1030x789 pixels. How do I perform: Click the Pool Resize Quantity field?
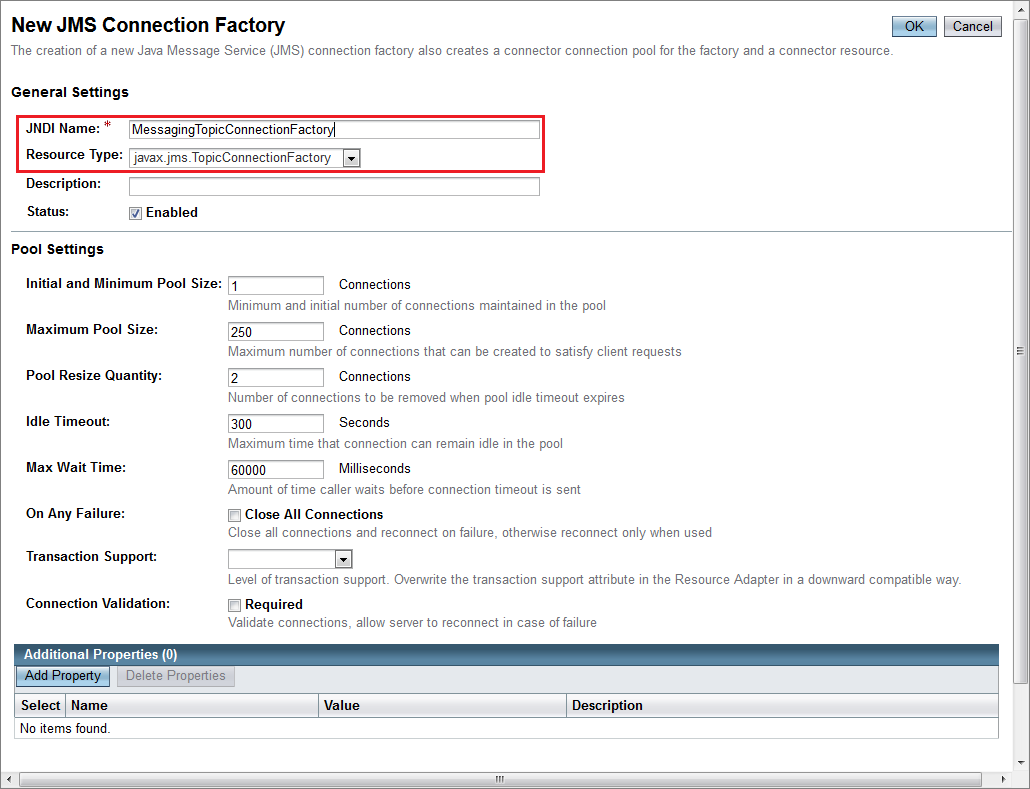point(275,378)
